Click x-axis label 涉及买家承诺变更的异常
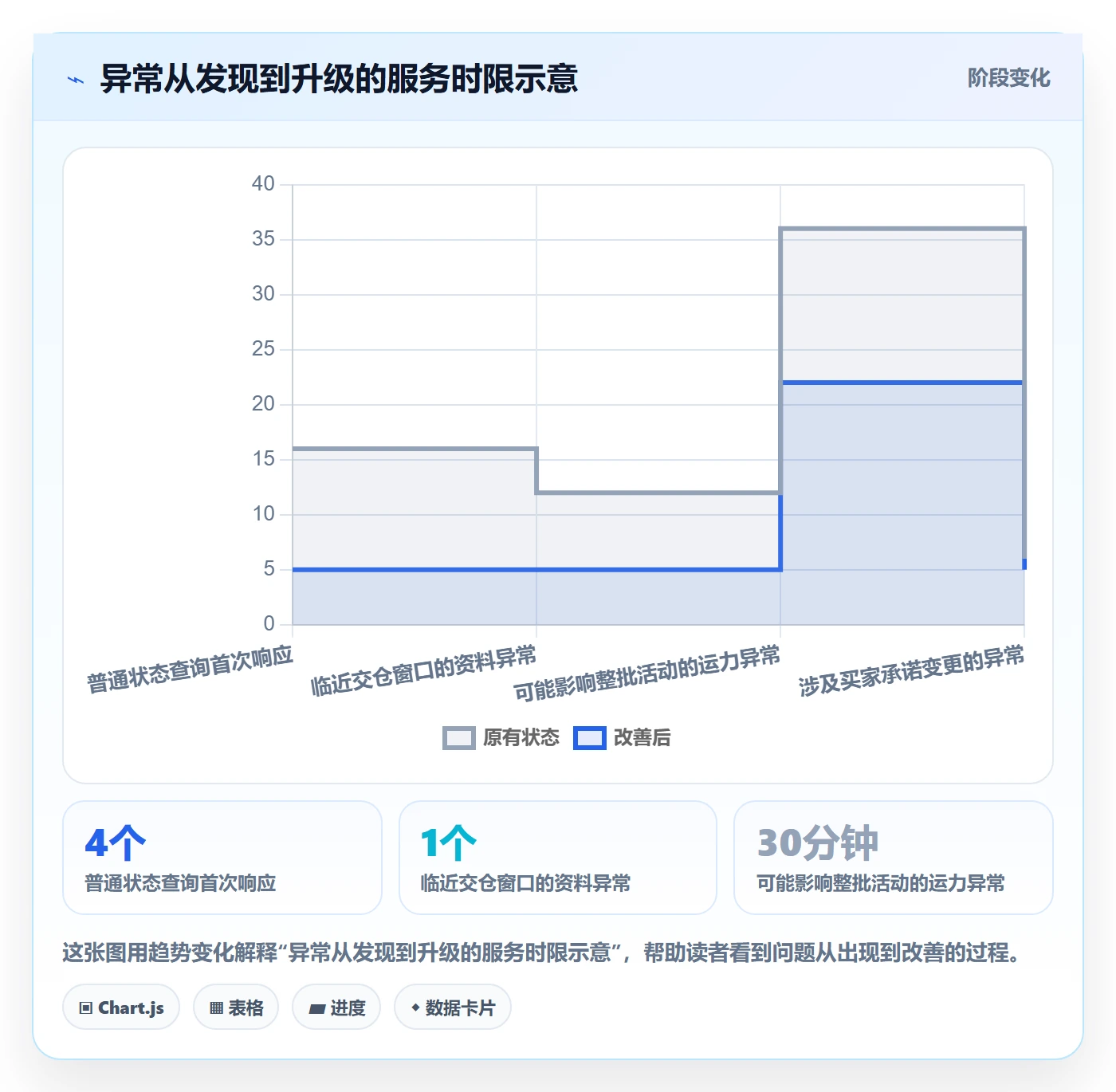The height and width of the screenshot is (1092, 1116). pyautogui.click(x=911, y=671)
